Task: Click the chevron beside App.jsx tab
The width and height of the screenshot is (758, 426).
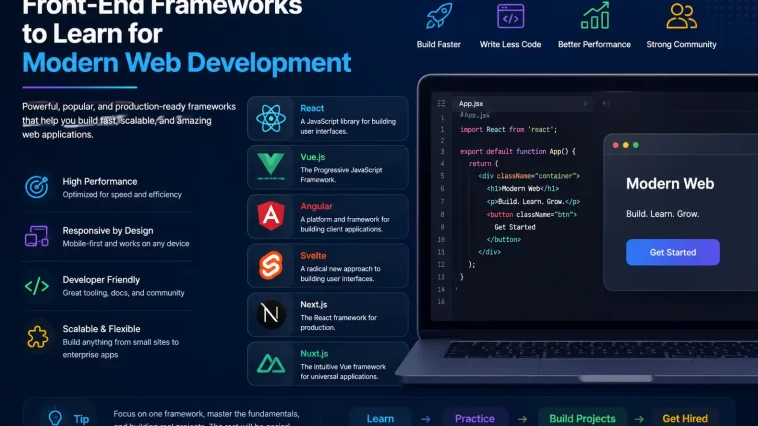Action: (x=585, y=103)
